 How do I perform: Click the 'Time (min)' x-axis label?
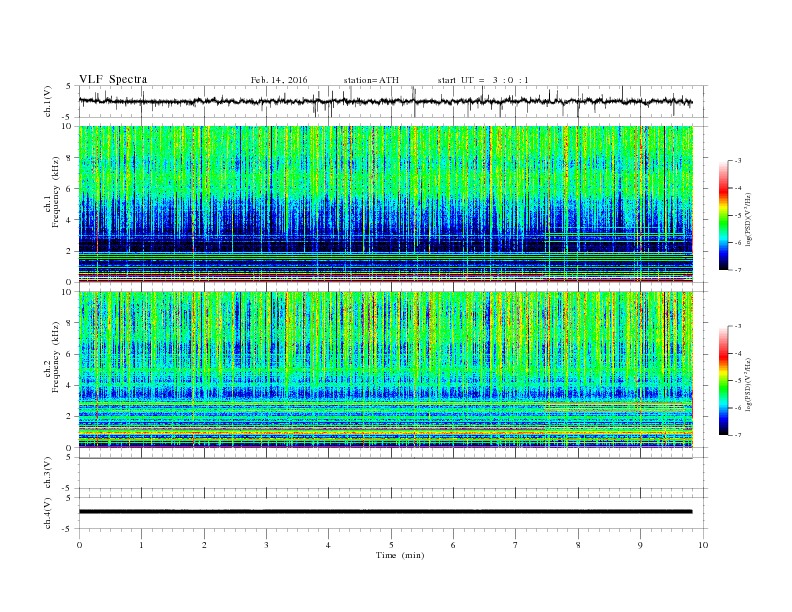coord(400,555)
